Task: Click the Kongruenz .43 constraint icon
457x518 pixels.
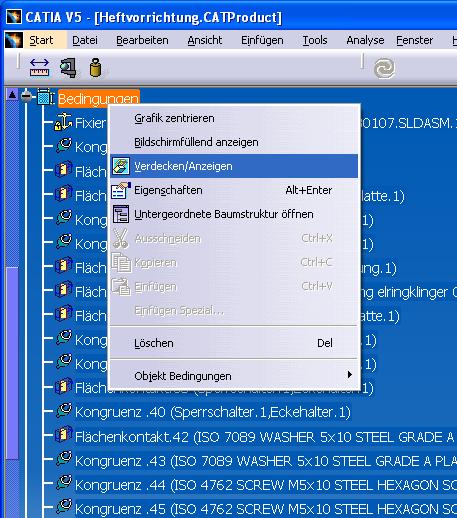Action: pos(64,459)
